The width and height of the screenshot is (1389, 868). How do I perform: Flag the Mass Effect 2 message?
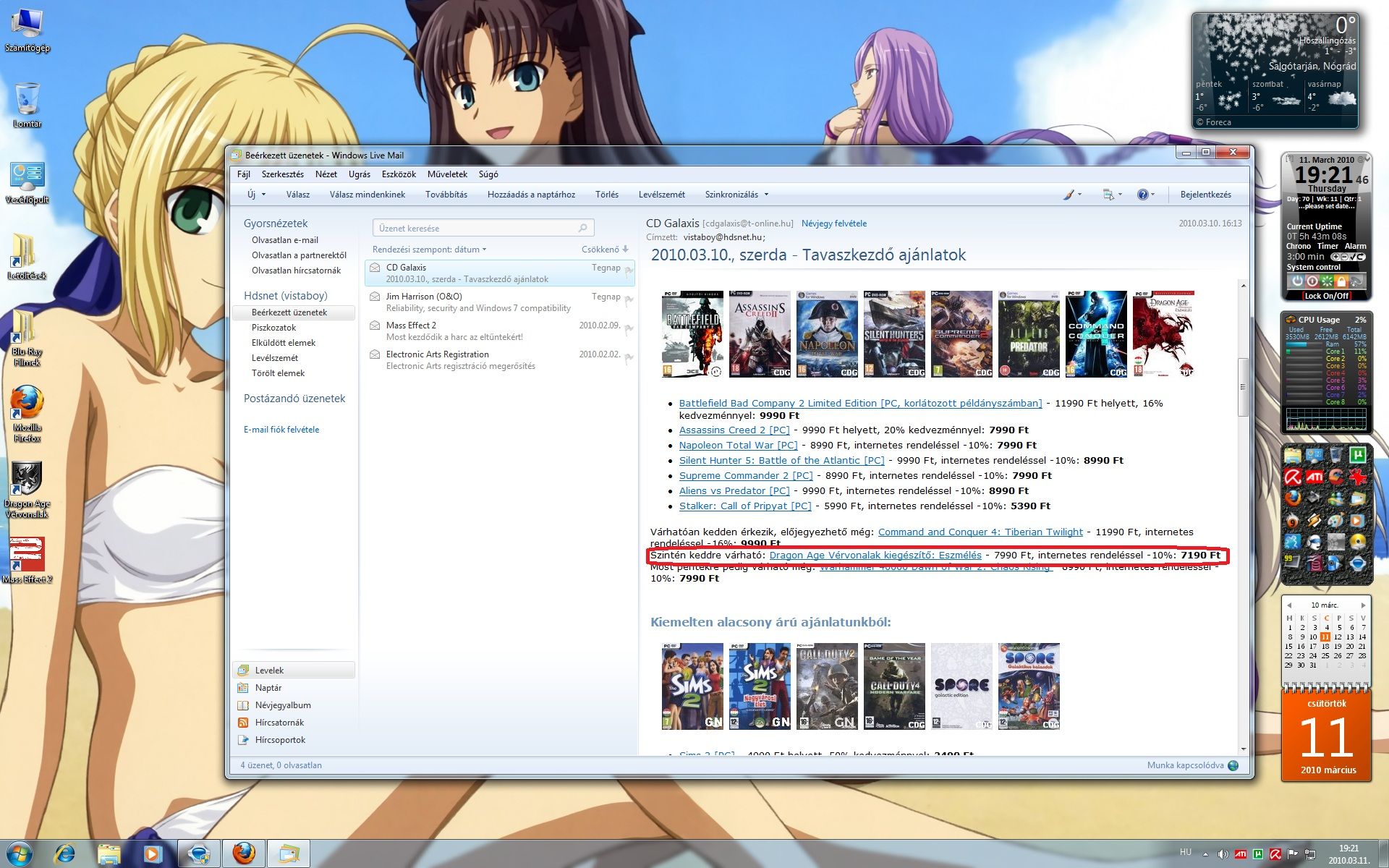pyautogui.click(x=629, y=328)
